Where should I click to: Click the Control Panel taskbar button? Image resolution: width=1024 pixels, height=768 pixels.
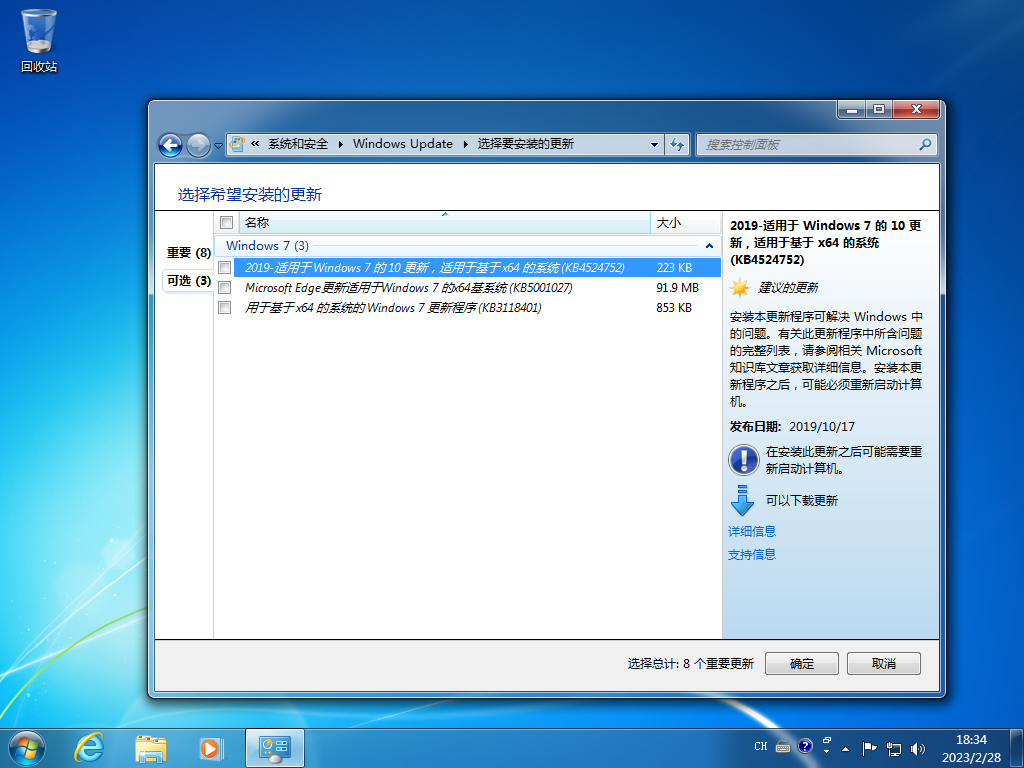tap(274, 748)
